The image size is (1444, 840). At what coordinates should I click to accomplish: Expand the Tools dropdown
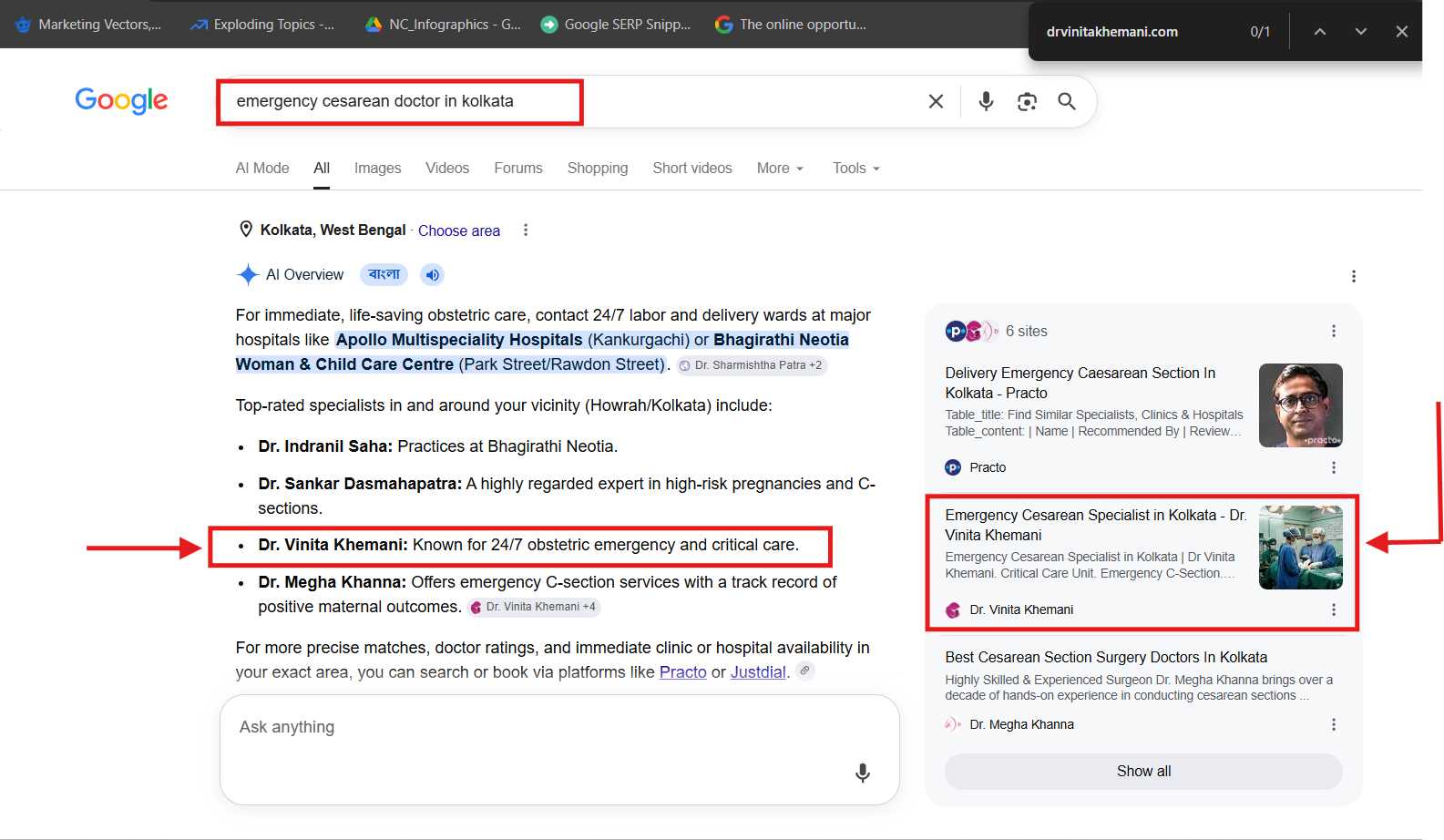click(x=856, y=169)
